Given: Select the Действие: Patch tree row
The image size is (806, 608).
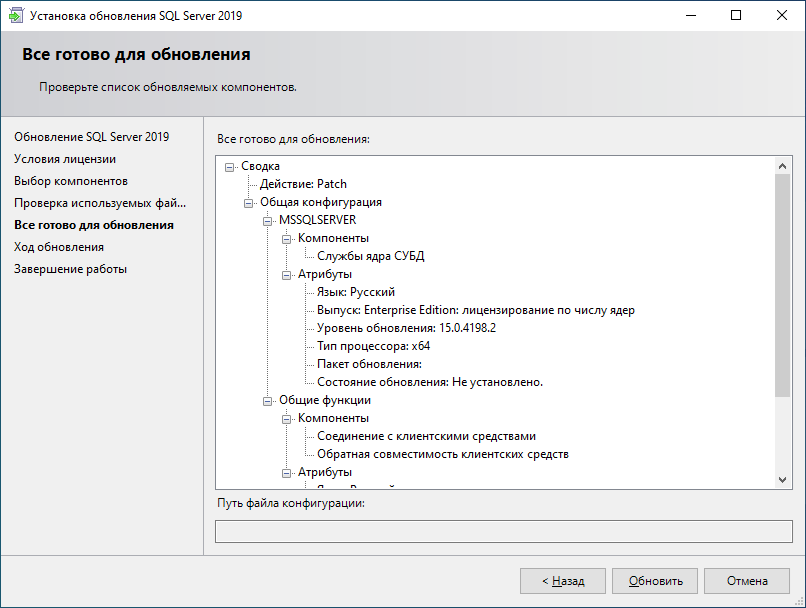Looking at the screenshot, I should coord(303,184).
